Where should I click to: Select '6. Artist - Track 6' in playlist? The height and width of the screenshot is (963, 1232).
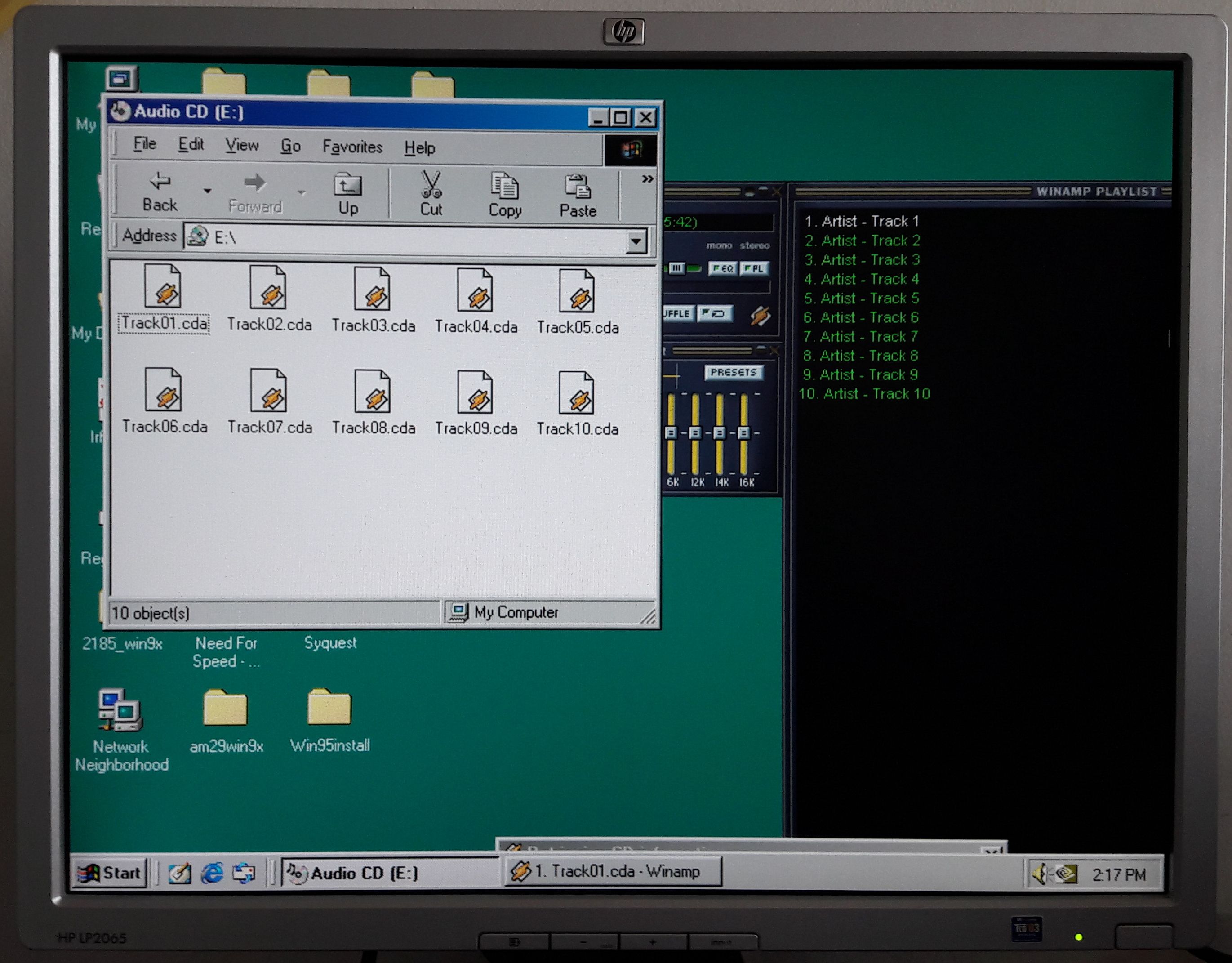click(x=861, y=317)
